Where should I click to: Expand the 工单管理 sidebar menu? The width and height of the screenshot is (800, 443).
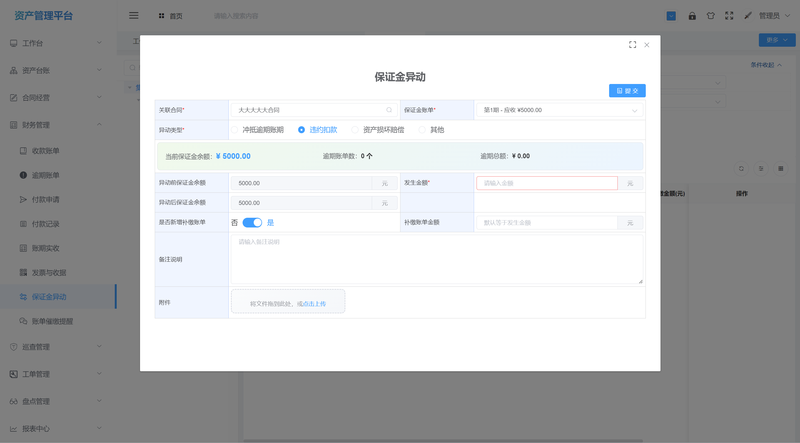coord(99,374)
